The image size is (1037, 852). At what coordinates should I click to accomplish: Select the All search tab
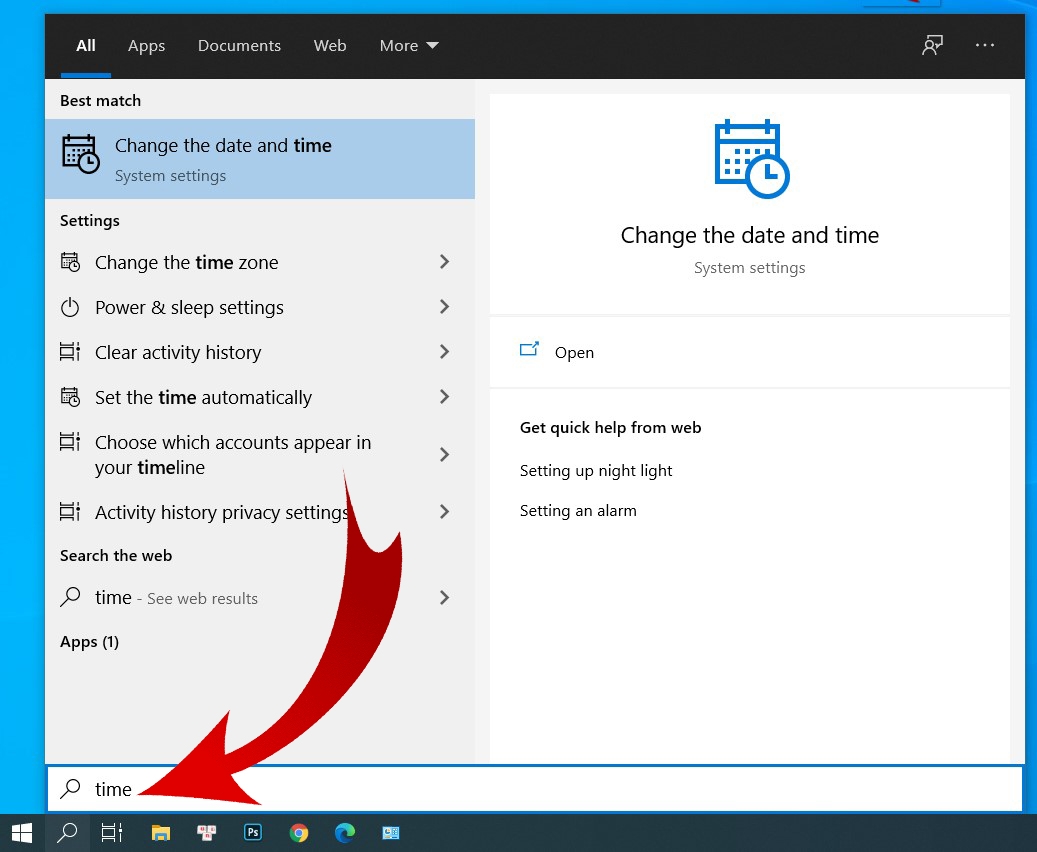(x=86, y=46)
